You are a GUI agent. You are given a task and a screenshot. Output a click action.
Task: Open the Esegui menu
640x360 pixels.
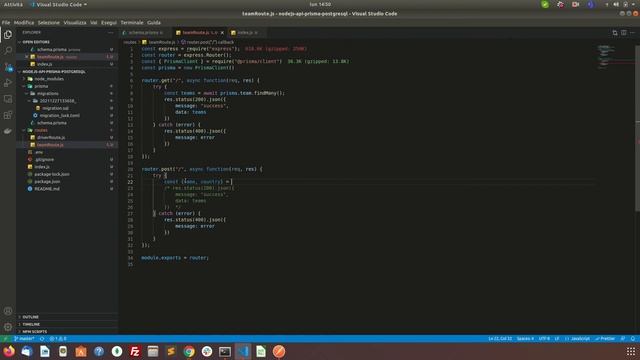pyautogui.click(x=109, y=22)
